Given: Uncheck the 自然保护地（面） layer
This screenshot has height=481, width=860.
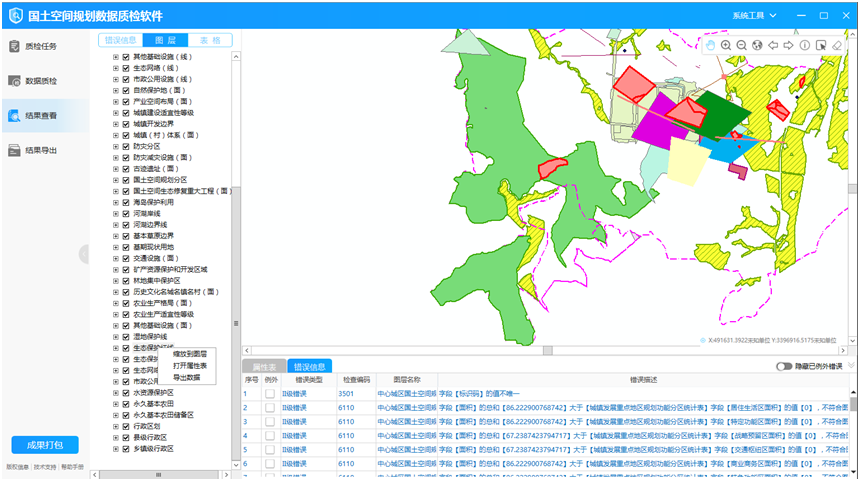Looking at the screenshot, I should point(126,90).
